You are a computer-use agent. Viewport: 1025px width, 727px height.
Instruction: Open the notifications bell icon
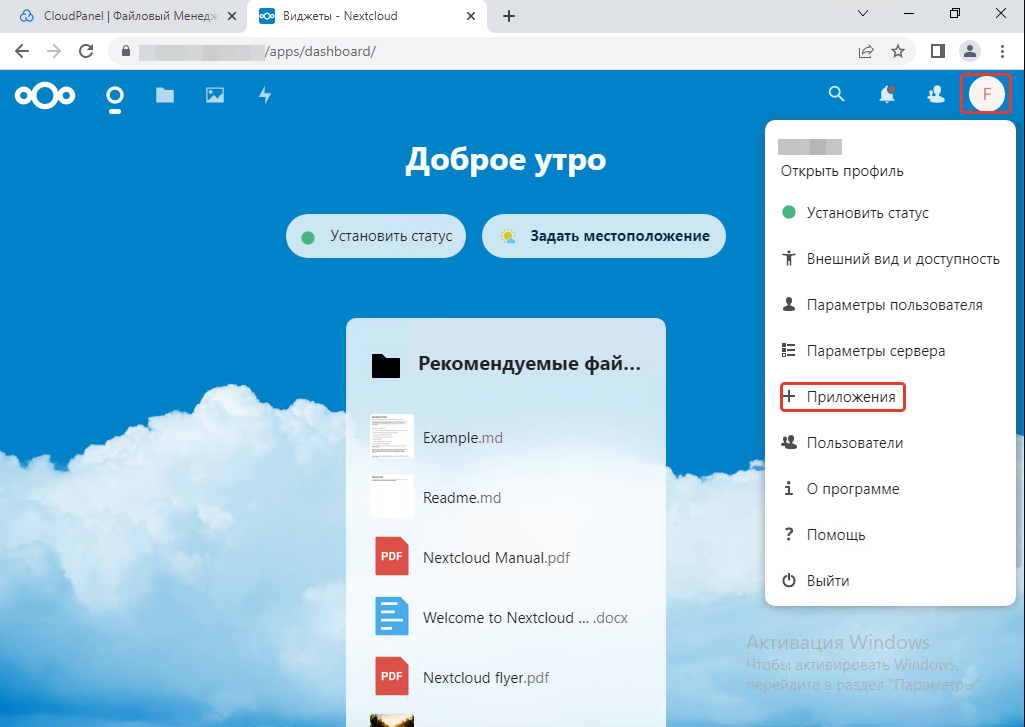coord(886,95)
